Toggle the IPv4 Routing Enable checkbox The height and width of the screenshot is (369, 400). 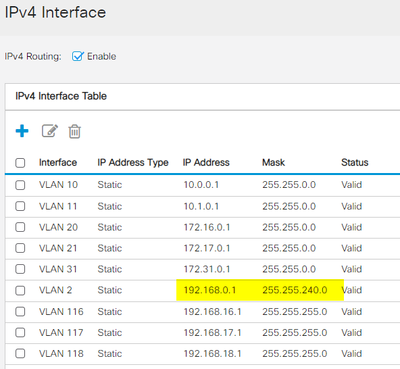(x=77, y=56)
